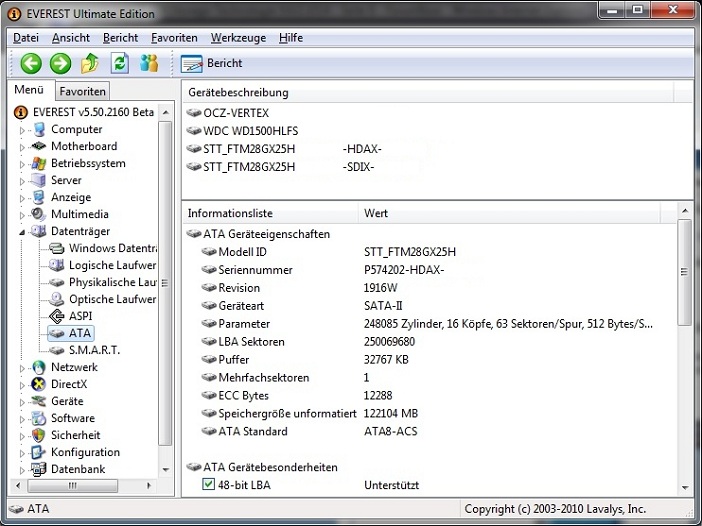702x526 pixels.
Task: Expand the Software tree node
Action: pyautogui.click(x=22, y=419)
